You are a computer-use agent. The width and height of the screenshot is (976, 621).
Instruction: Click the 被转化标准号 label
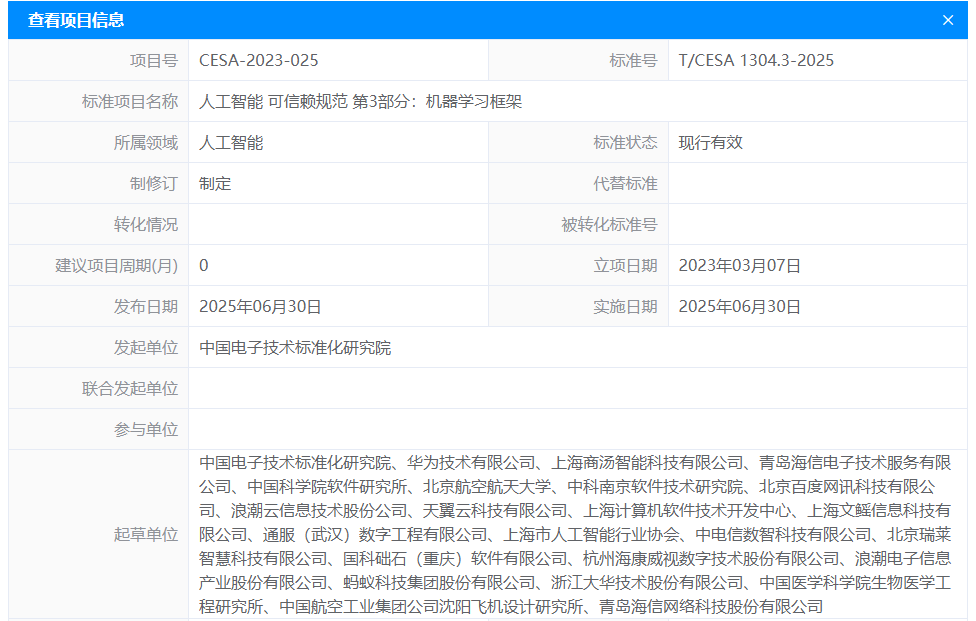click(x=609, y=225)
